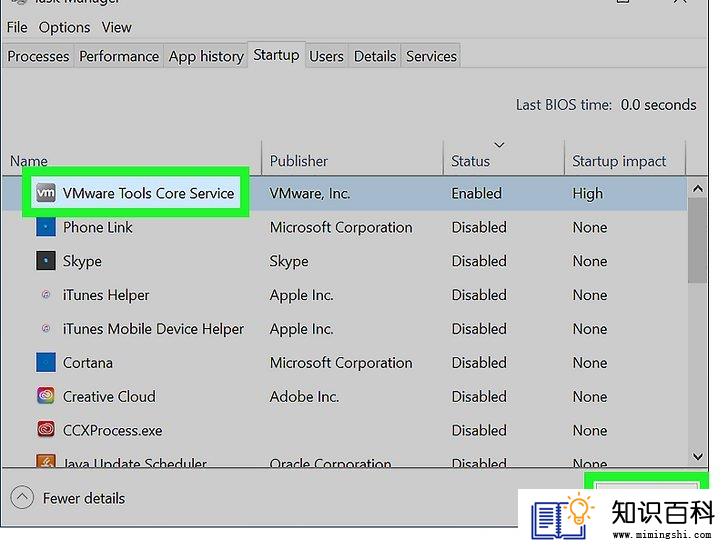
Task: Select the Cortana entry name
Action: point(88,363)
